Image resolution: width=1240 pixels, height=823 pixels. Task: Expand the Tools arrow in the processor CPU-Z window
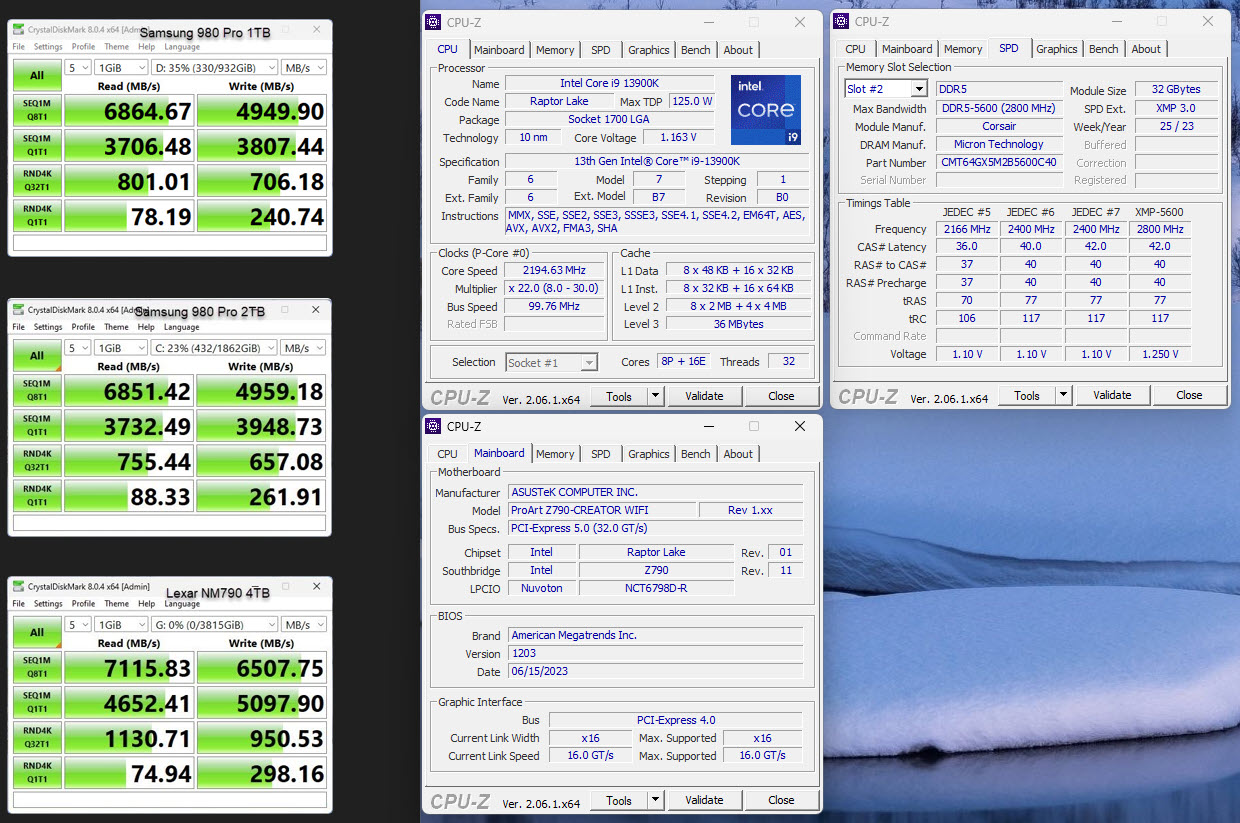tap(655, 396)
